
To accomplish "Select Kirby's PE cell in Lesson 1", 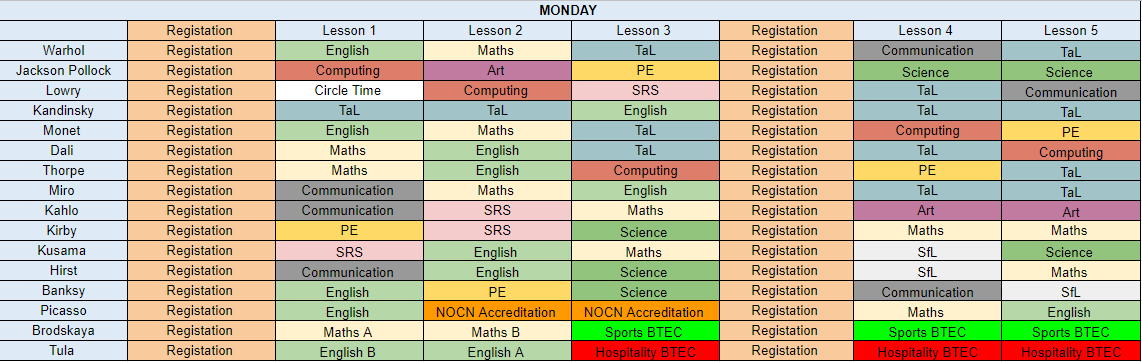I will point(350,231).
